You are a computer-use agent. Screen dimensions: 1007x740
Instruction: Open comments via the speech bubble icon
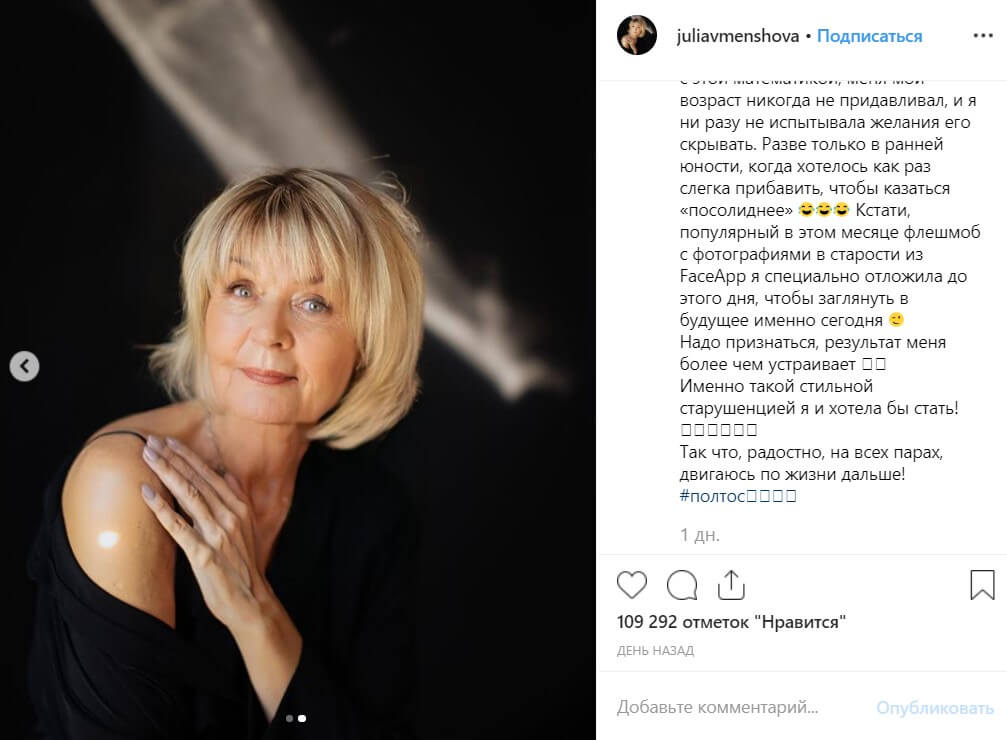coord(682,585)
